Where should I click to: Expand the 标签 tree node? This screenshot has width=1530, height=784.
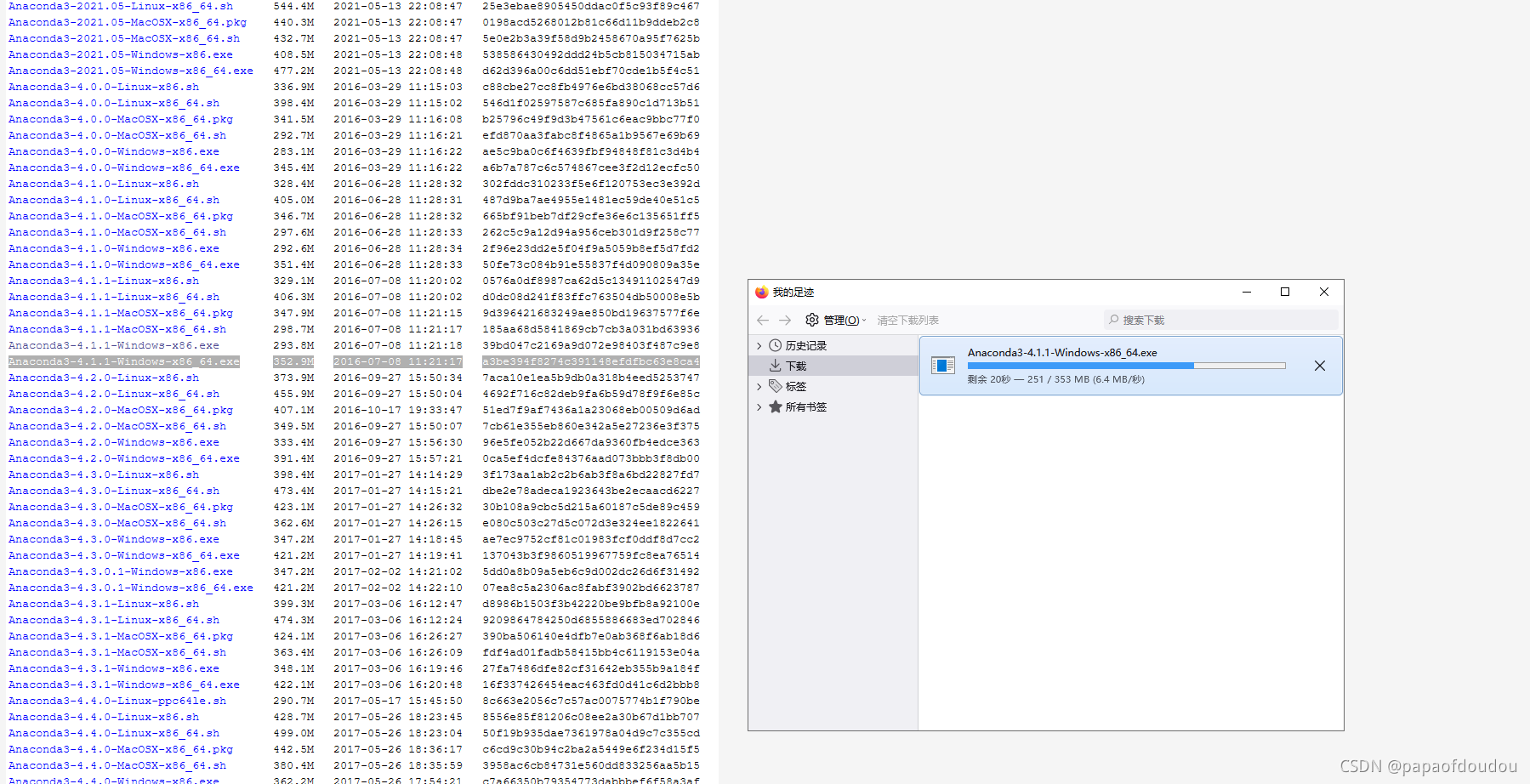(759, 387)
